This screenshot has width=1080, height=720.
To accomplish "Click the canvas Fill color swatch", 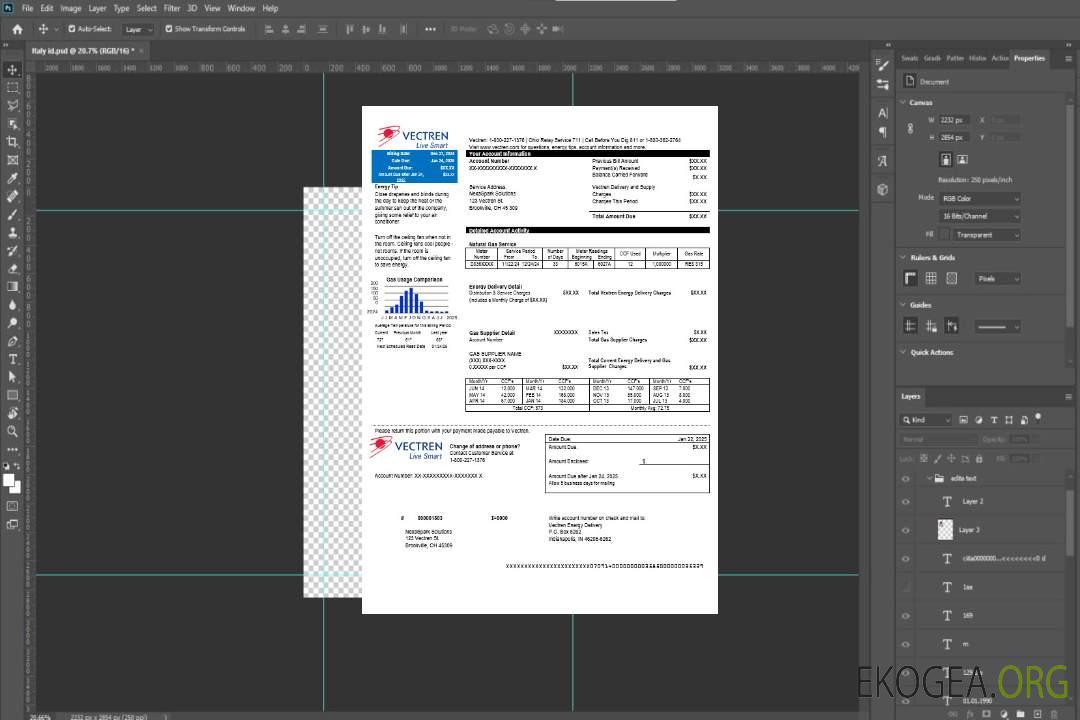I will click(x=945, y=235).
